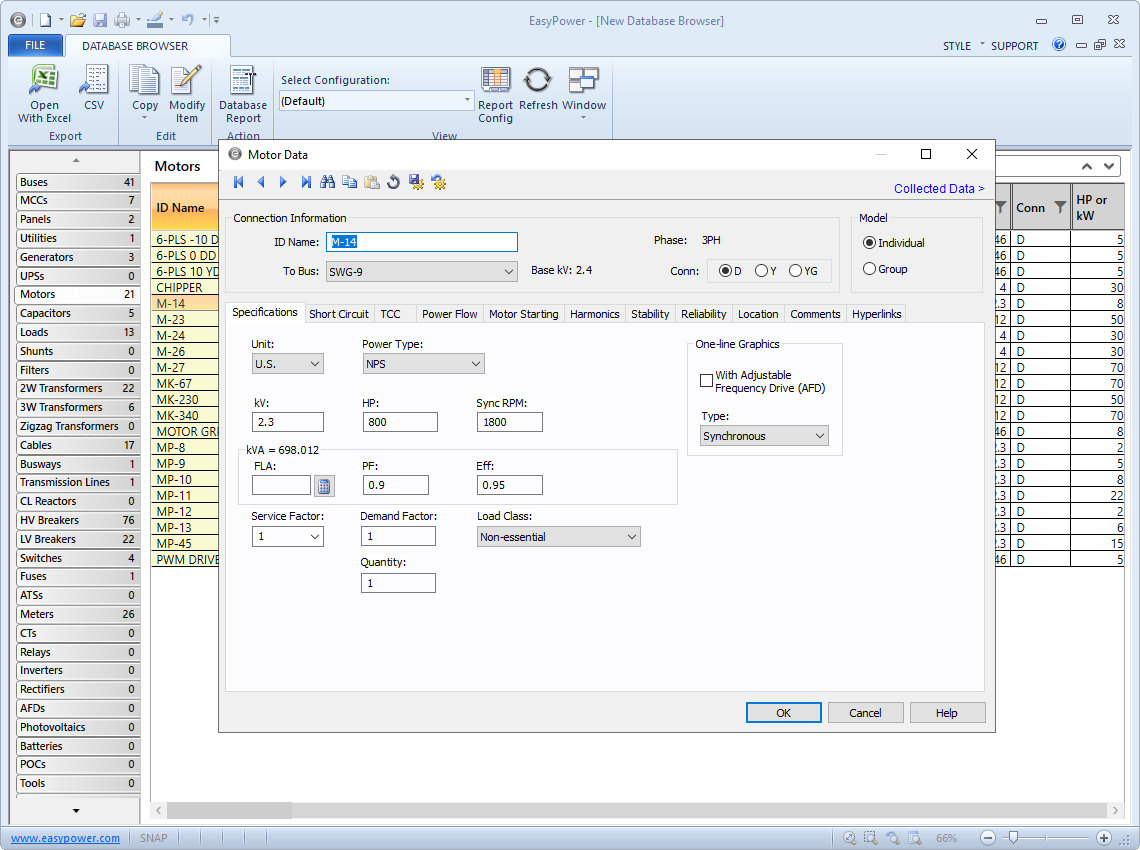Viewport: 1140px width, 850px height.
Task: Expand the To Bus dropdown
Action: 510,270
